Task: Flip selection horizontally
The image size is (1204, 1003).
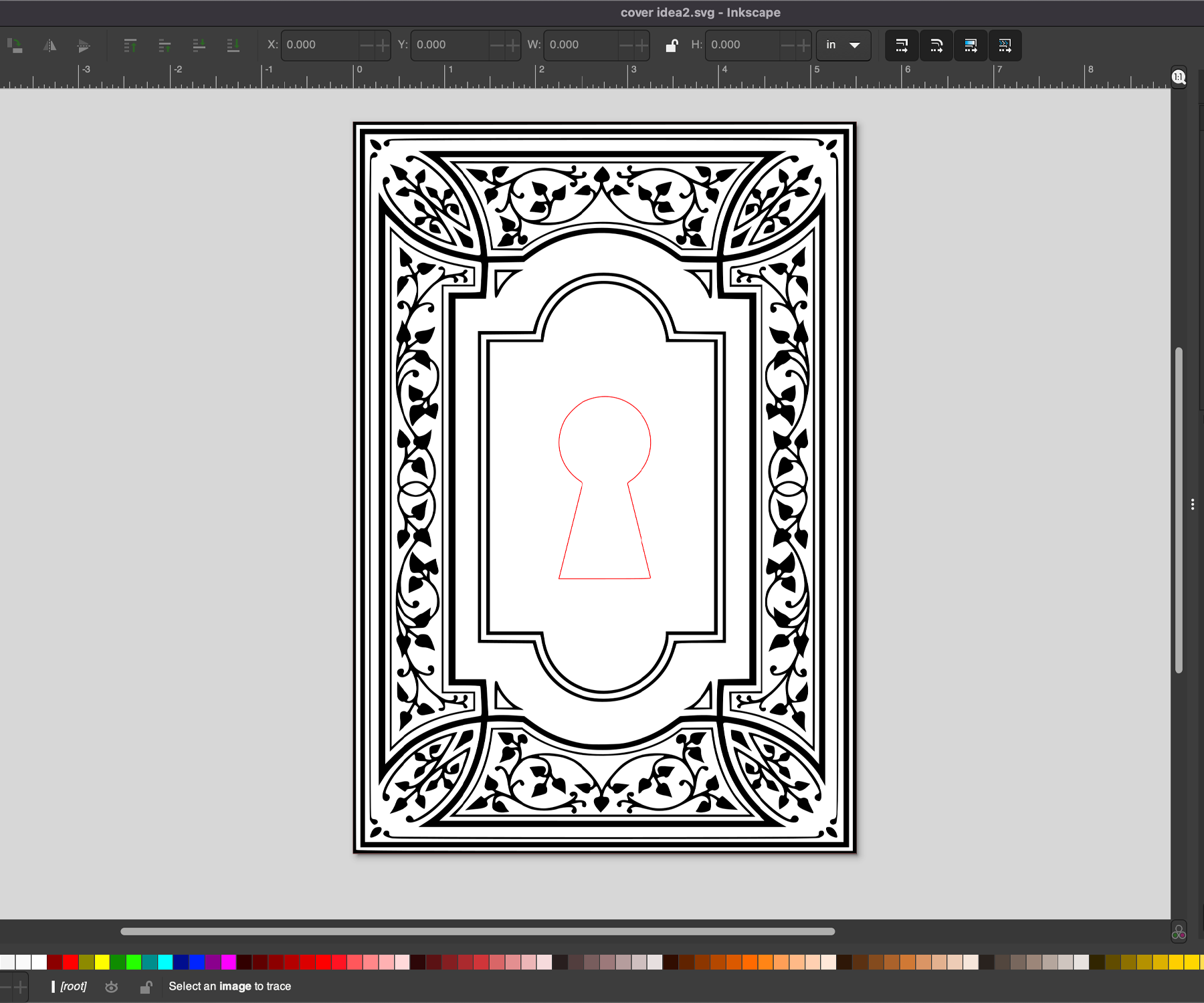Action: click(x=50, y=45)
